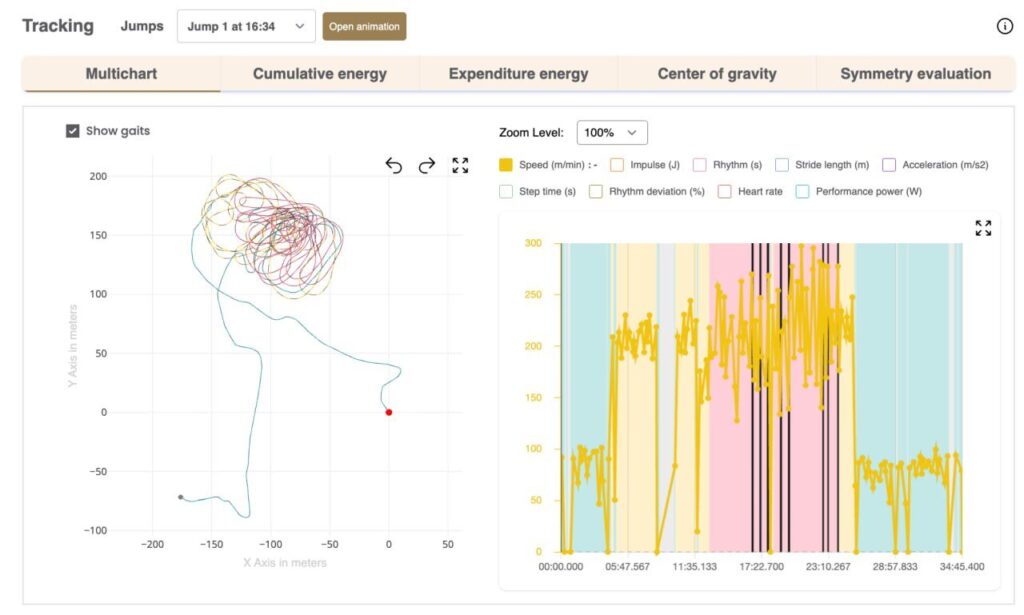This screenshot has width=1024, height=615.
Task: Switch to the Cumulative energy tab
Action: [319, 74]
